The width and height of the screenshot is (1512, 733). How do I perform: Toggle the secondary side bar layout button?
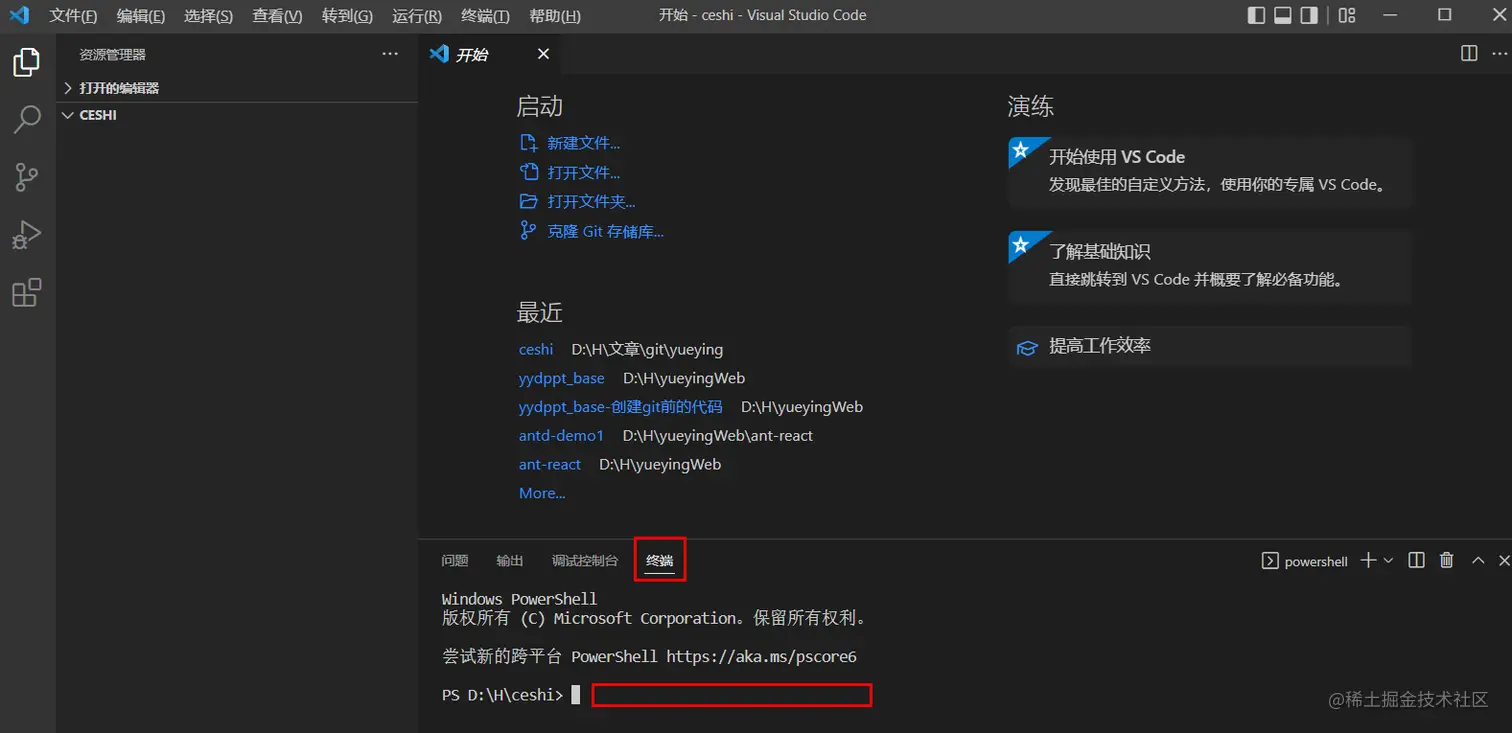1309,15
